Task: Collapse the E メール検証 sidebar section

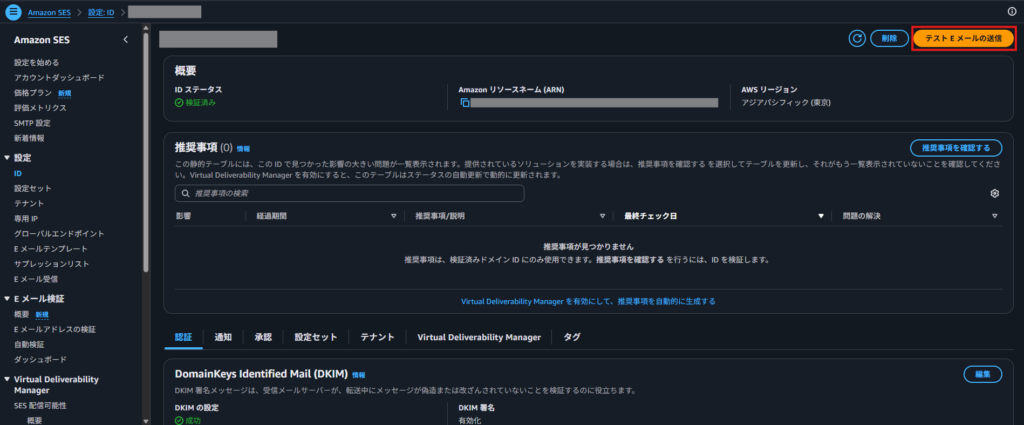Action: point(7,299)
